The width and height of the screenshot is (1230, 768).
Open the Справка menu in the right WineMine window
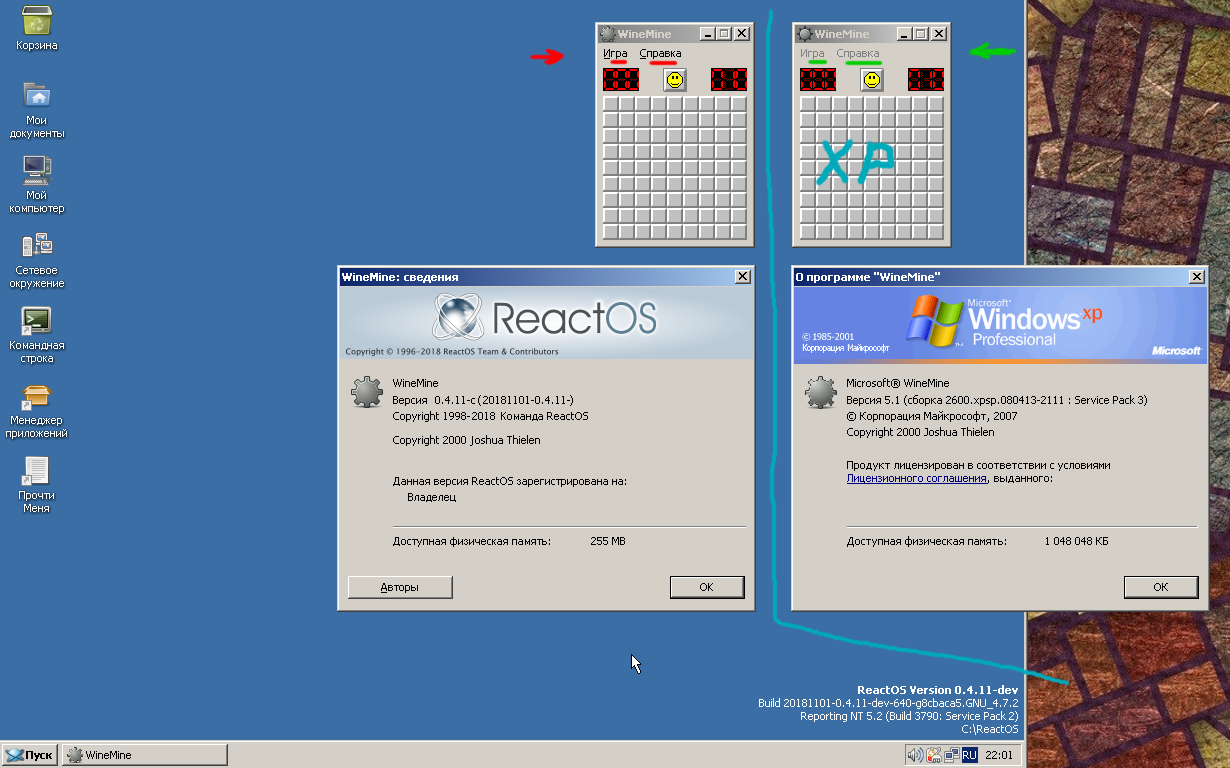(x=857, y=54)
